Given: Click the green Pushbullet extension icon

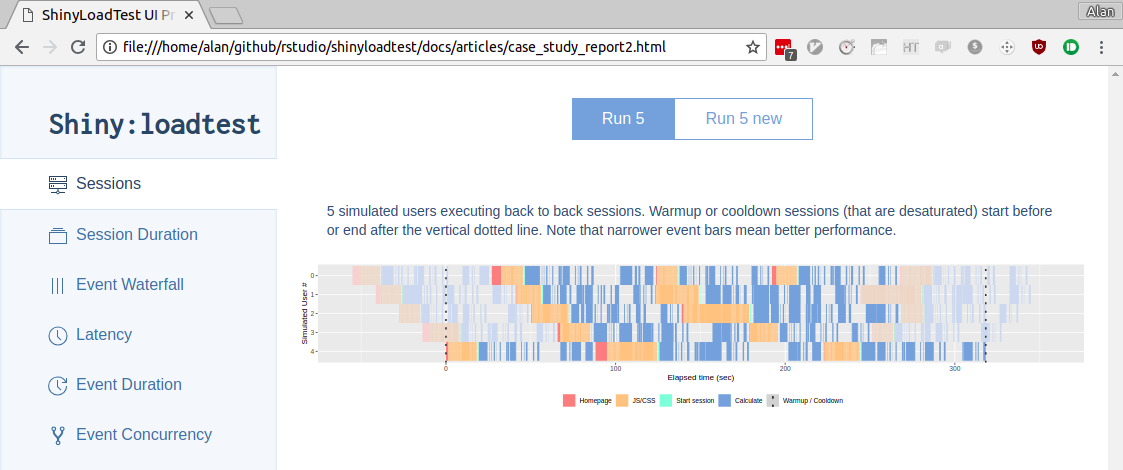Looking at the screenshot, I should click(x=1071, y=47).
